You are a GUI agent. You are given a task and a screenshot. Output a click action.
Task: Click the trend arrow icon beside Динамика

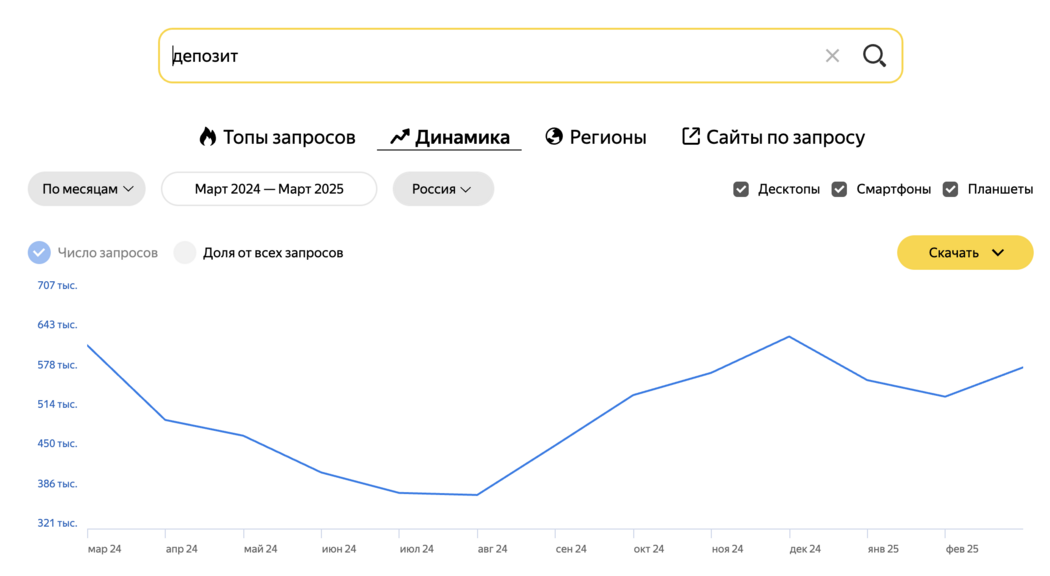[x=400, y=137]
